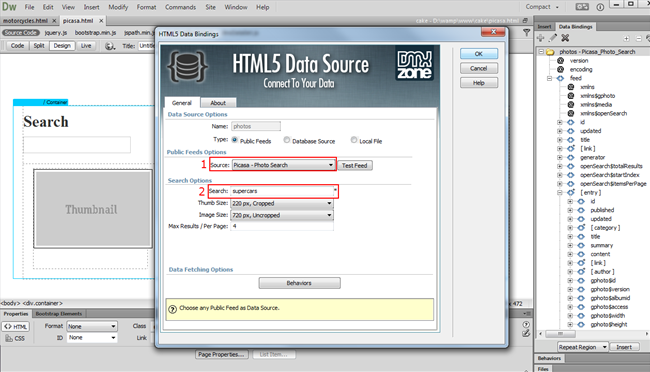Click the Search input field with supercars
This screenshot has width=650, height=372.
282,191
